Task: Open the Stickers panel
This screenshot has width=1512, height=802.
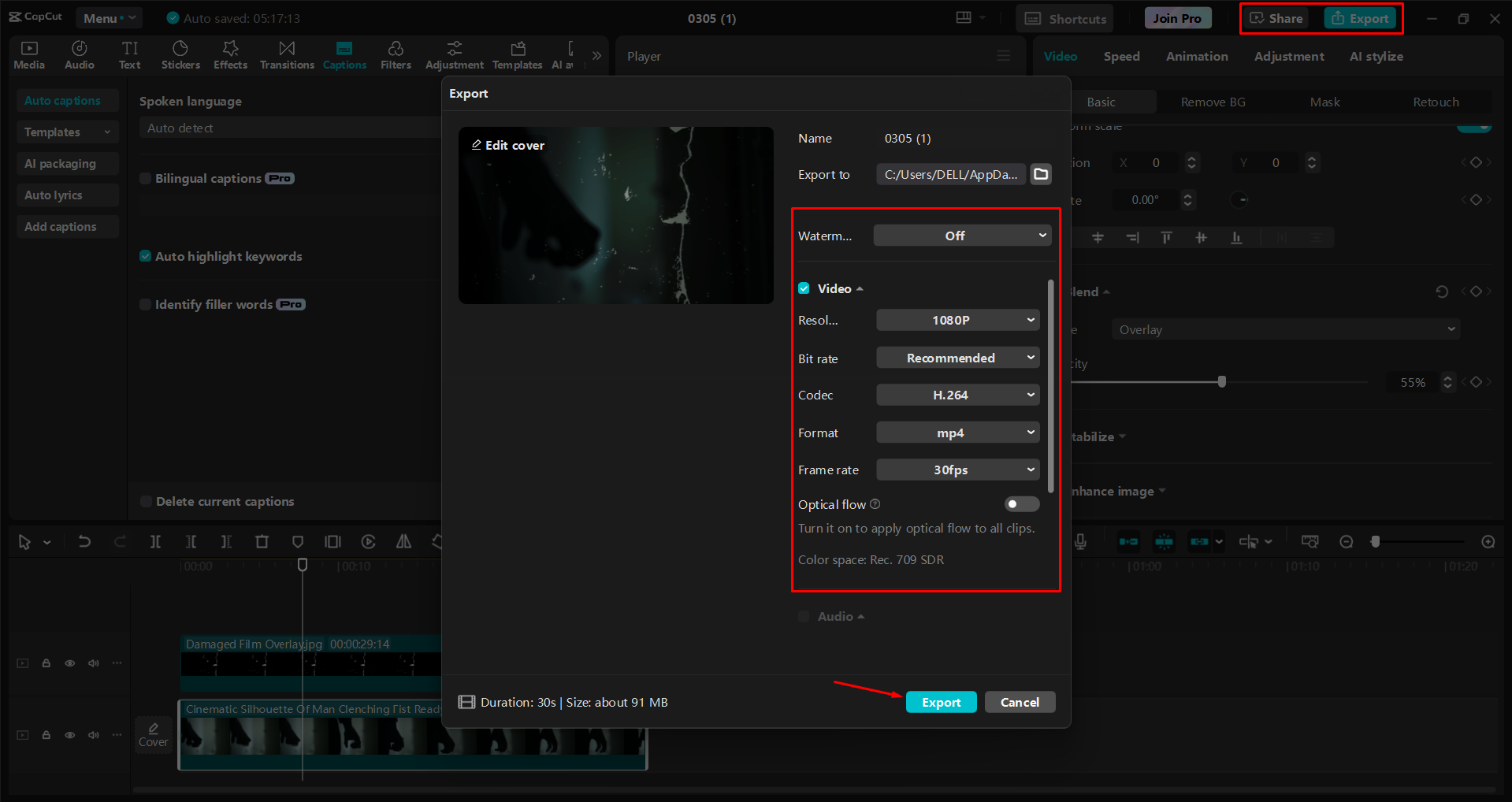Action: [180, 54]
